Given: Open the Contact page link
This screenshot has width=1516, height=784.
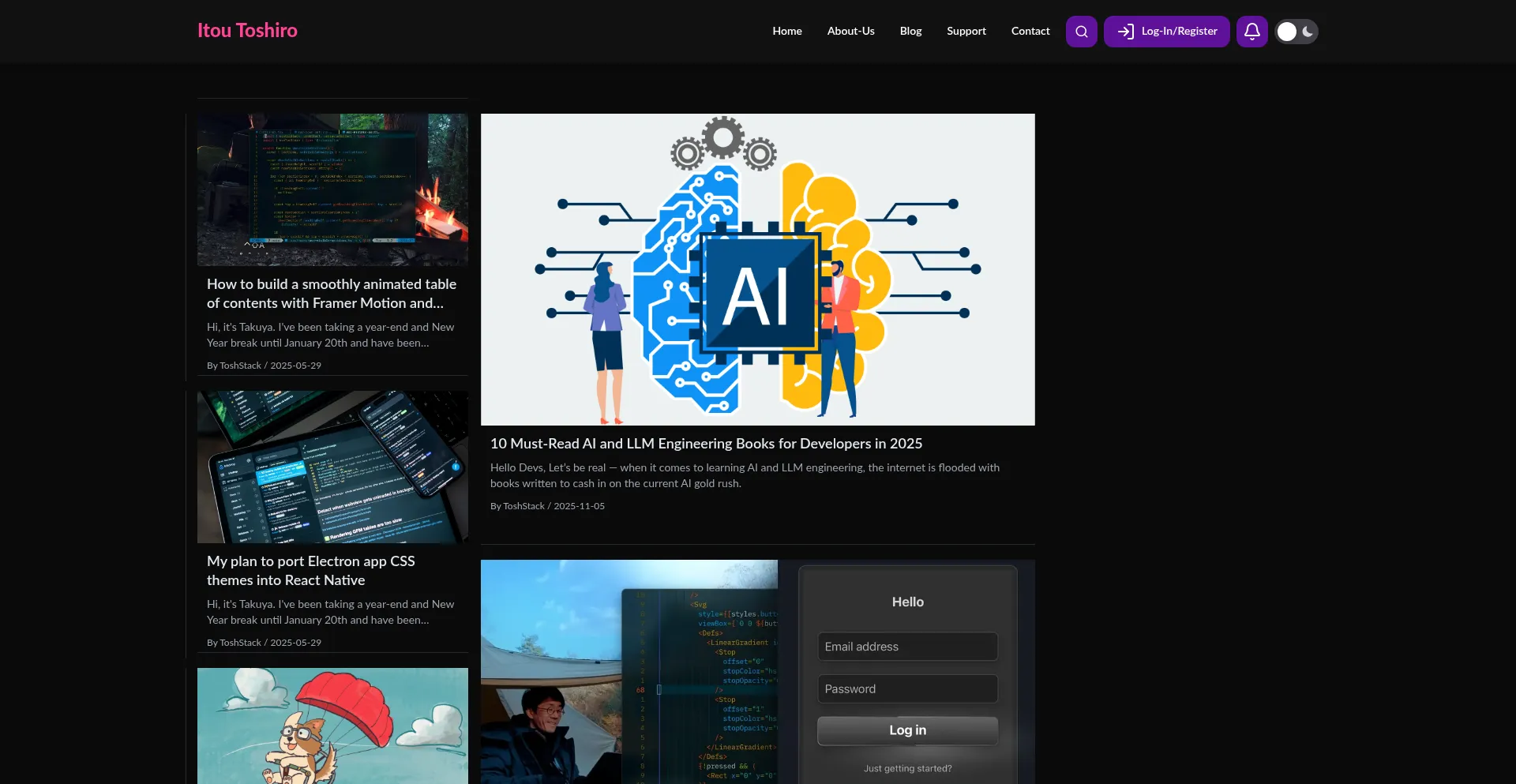Looking at the screenshot, I should 1030,32.
